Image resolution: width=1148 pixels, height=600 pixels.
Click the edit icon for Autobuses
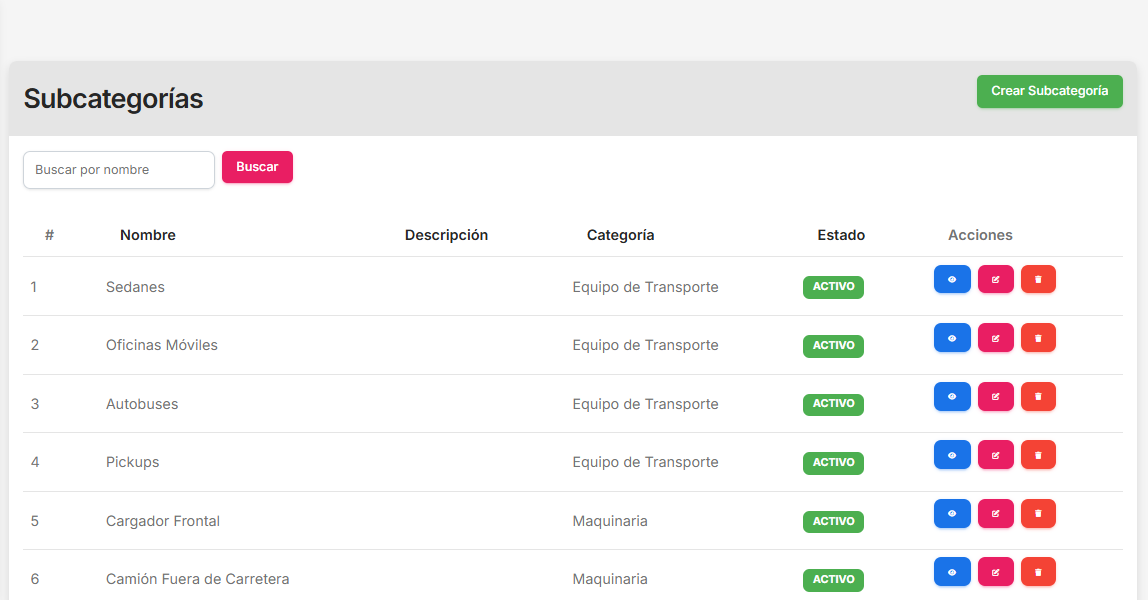click(x=995, y=397)
